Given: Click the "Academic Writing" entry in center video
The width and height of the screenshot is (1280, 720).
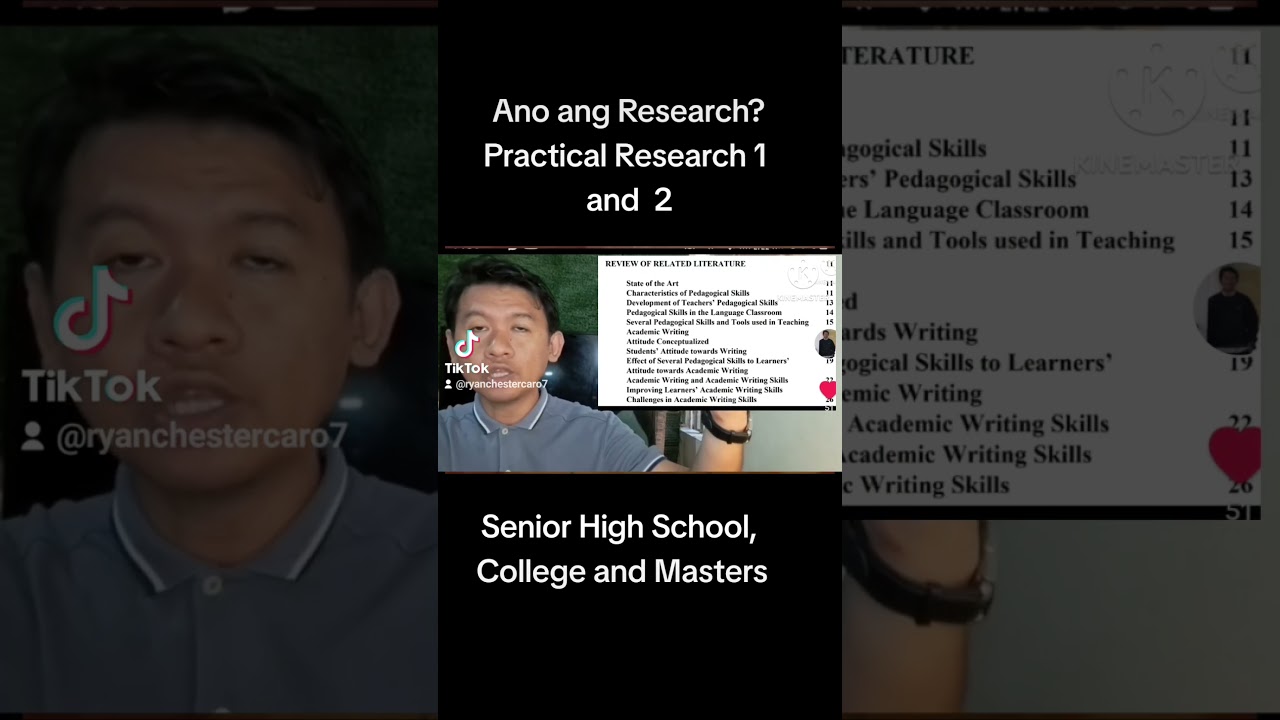Looking at the screenshot, I should 657,332.
